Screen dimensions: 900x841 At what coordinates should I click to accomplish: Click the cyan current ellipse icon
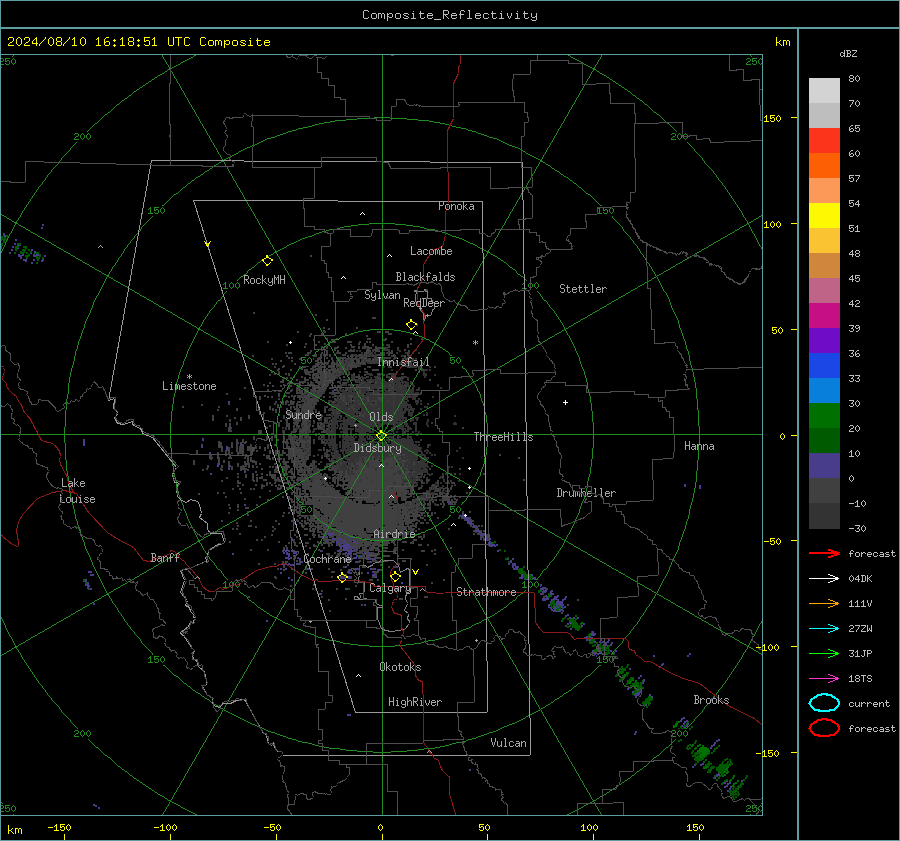824,703
